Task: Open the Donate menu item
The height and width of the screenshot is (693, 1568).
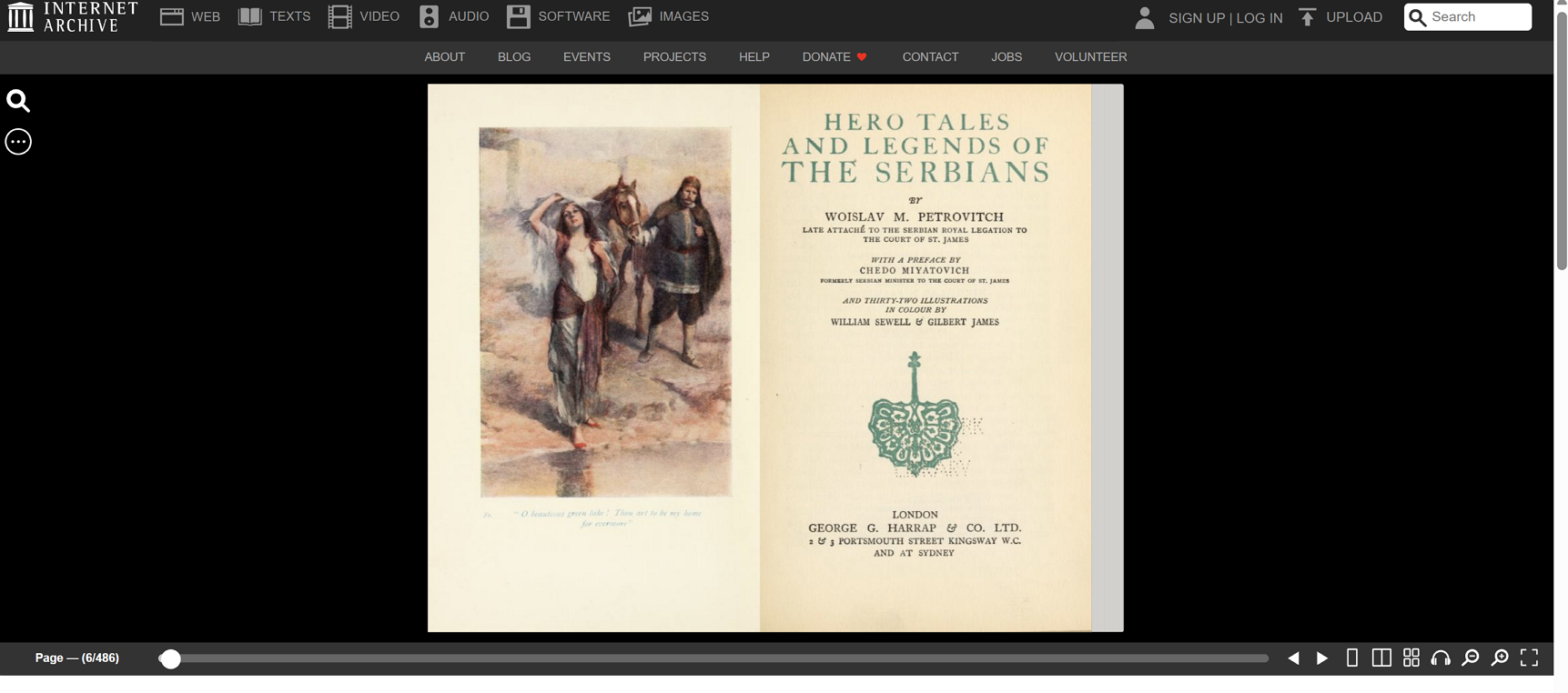Action: pos(834,56)
